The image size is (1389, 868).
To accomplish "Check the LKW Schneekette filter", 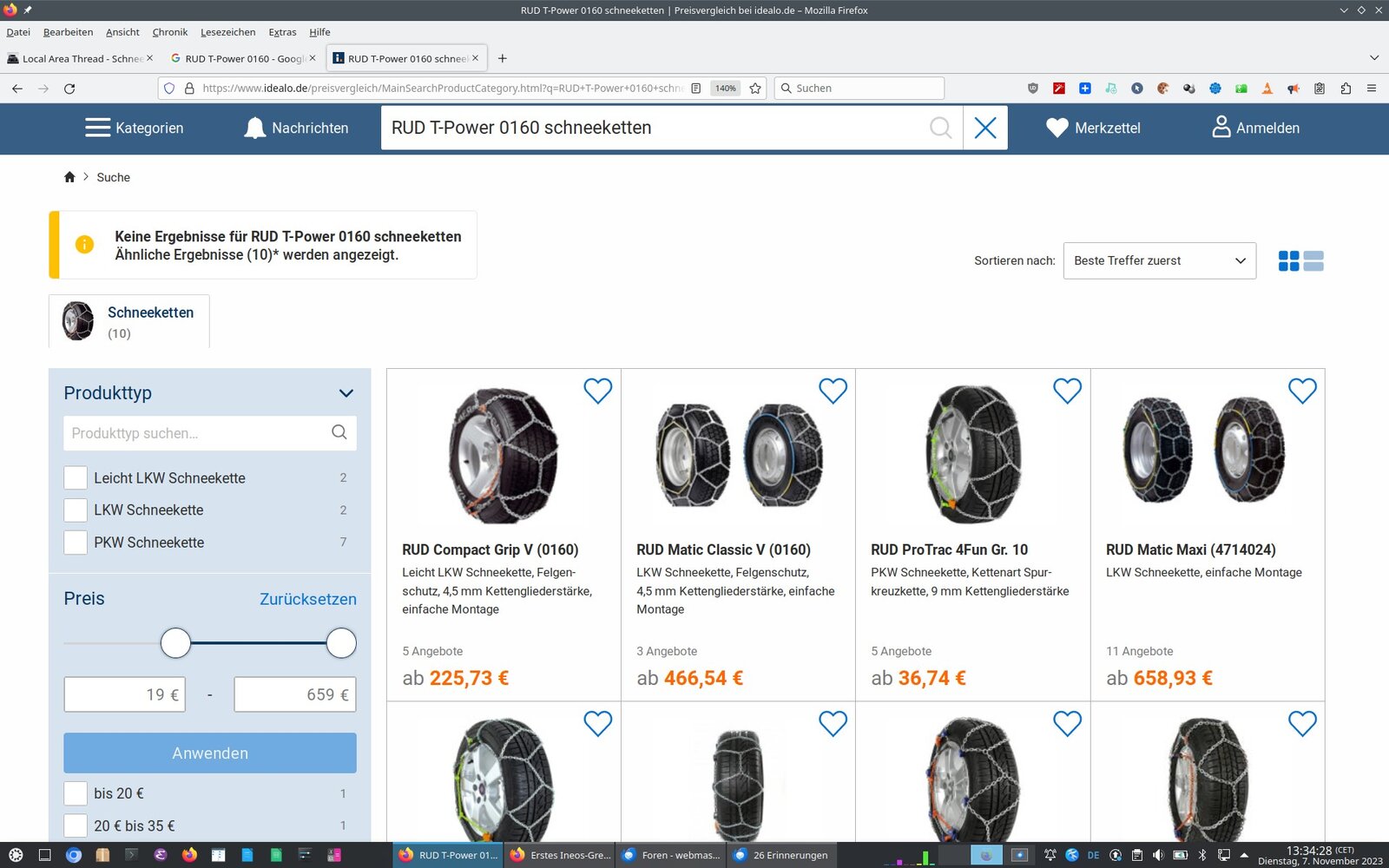I will coord(76,510).
